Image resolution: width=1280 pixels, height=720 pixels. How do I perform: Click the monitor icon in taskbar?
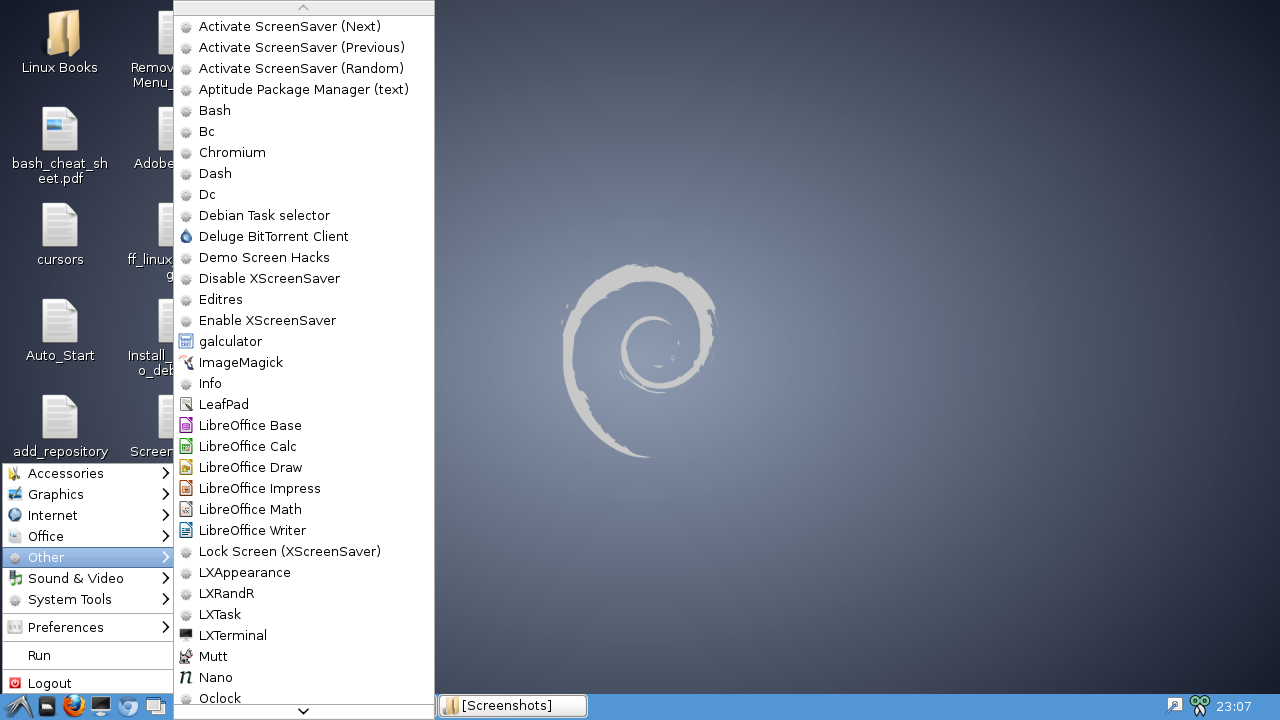point(101,707)
